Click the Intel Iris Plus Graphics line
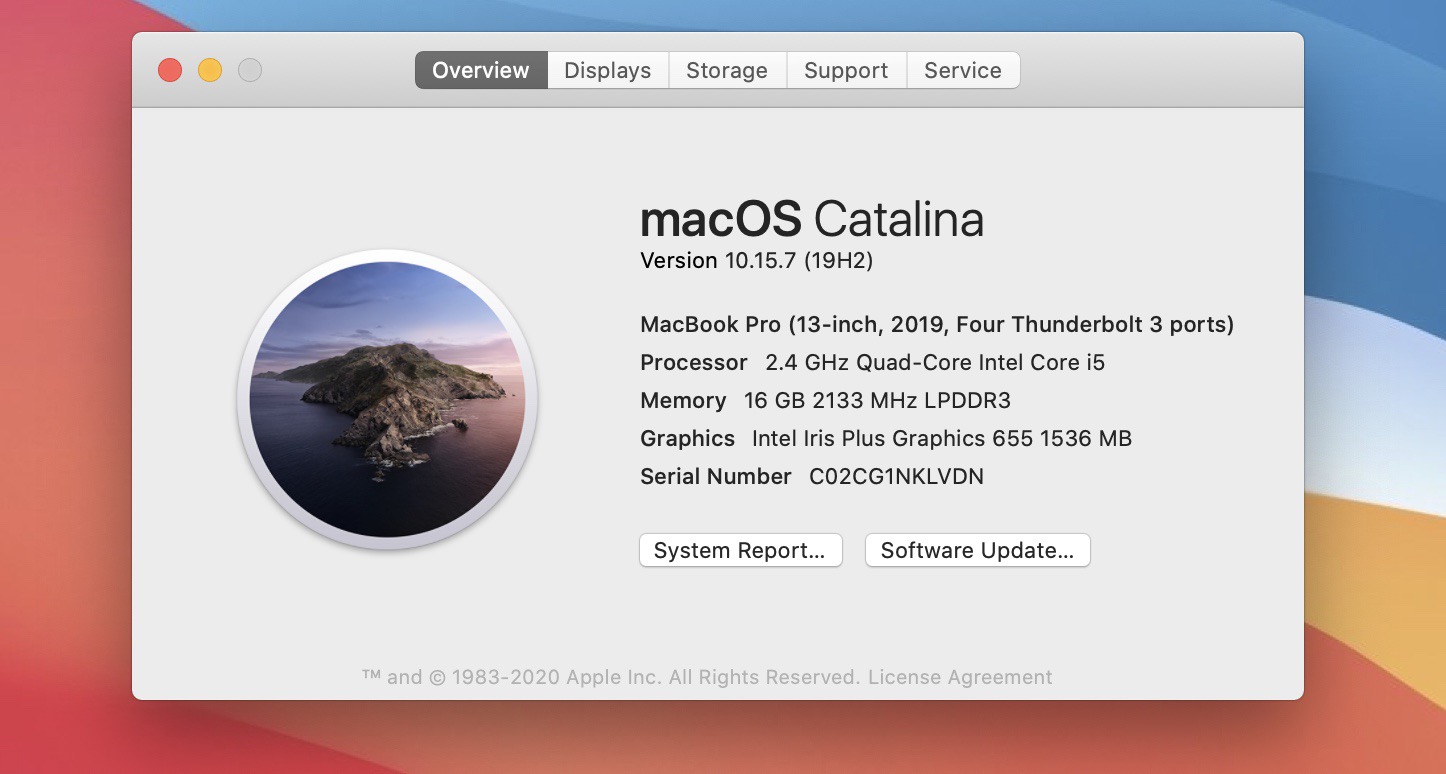 pos(885,439)
